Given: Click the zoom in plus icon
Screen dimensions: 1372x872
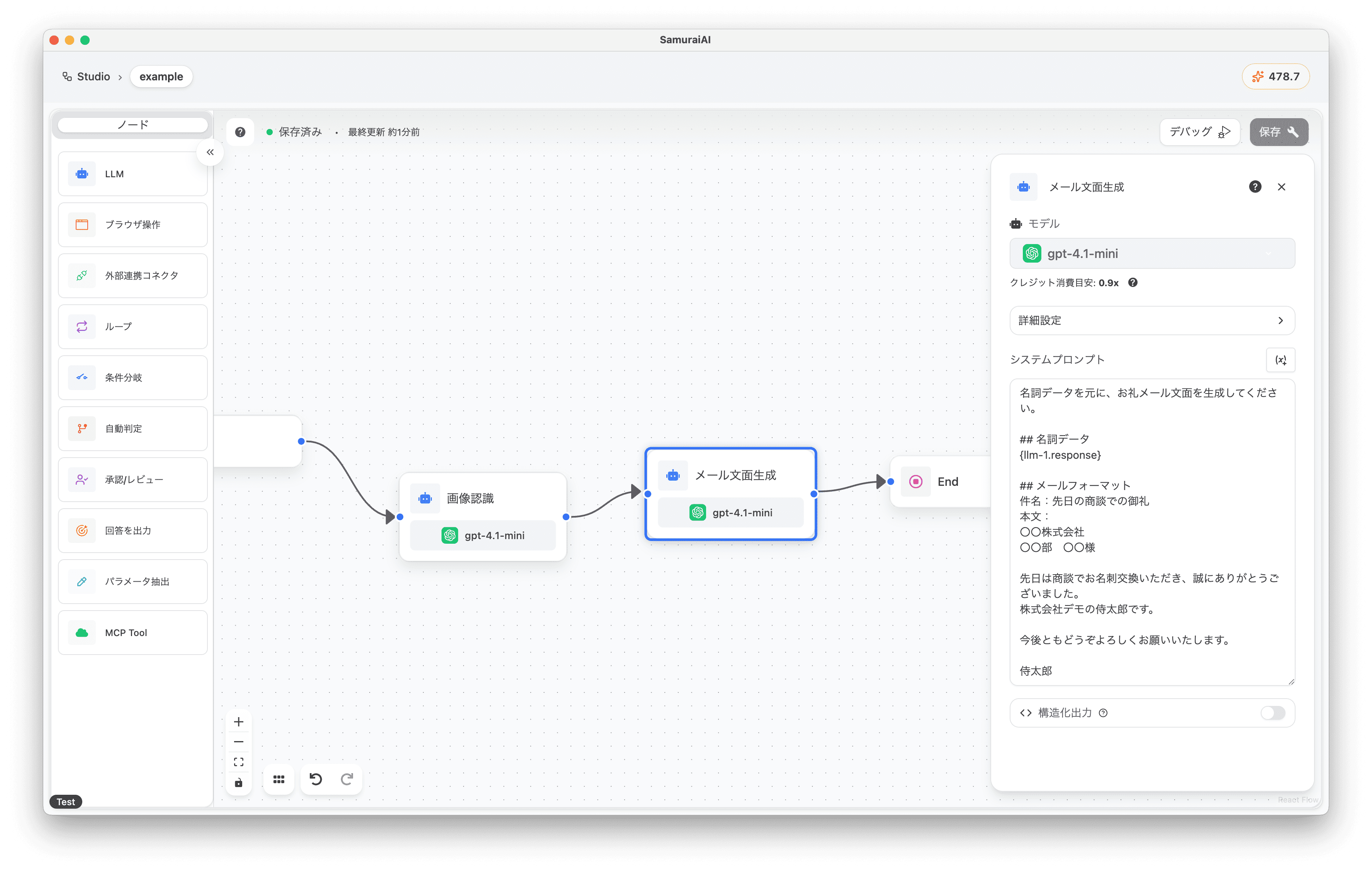Looking at the screenshot, I should pyautogui.click(x=239, y=722).
